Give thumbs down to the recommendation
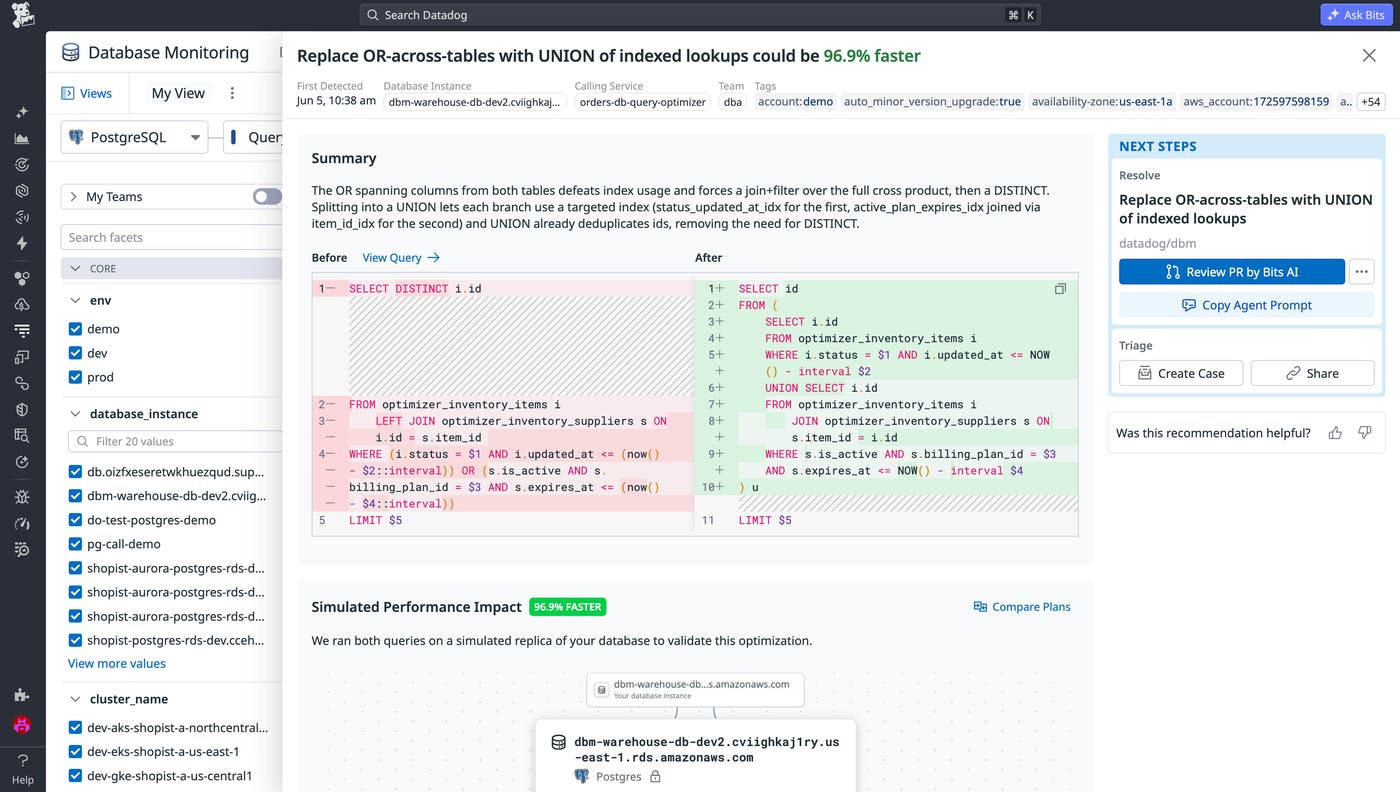1400x792 pixels. [x=1365, y=433]
